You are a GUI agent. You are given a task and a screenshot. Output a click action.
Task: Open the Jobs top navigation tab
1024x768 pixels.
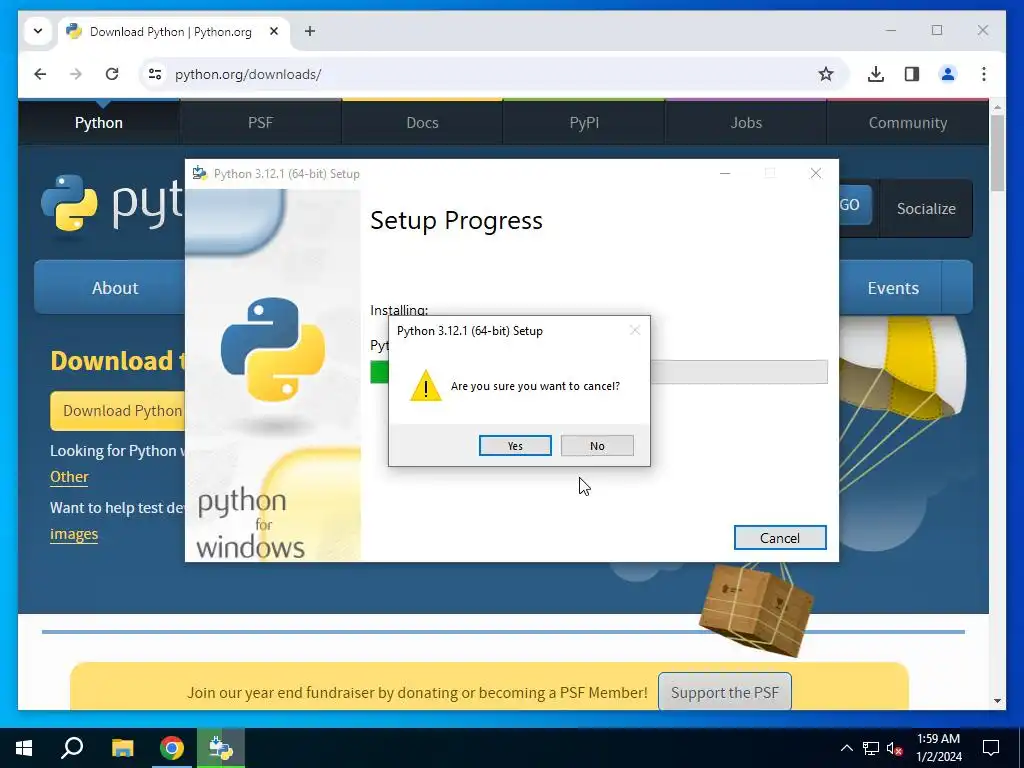point(746,122)
